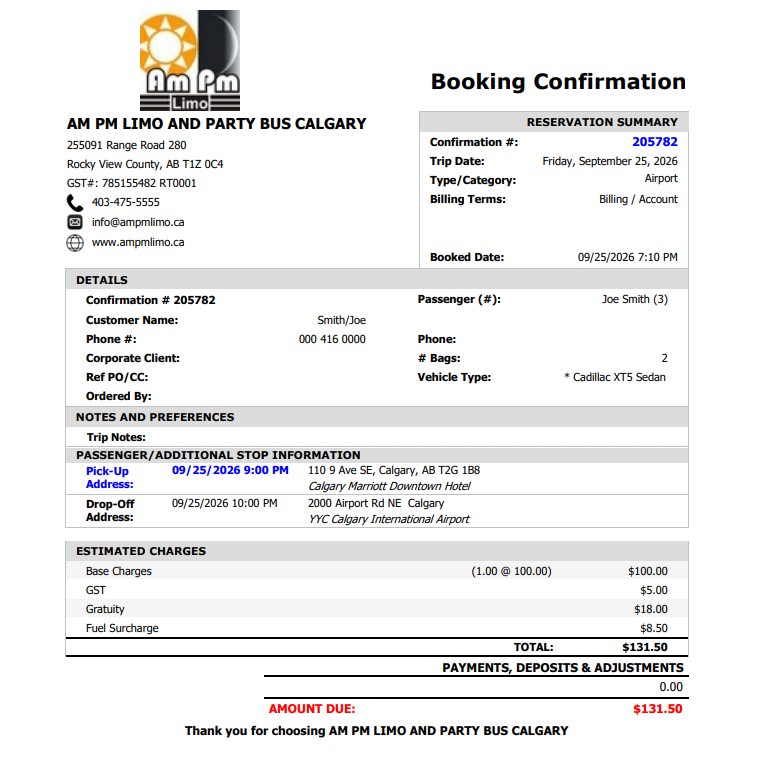Viewport: 758px width, 778px height.
Task: Select pick-up time 09/25/2026 9:00 PM
Action: click(x=230, y=470)
